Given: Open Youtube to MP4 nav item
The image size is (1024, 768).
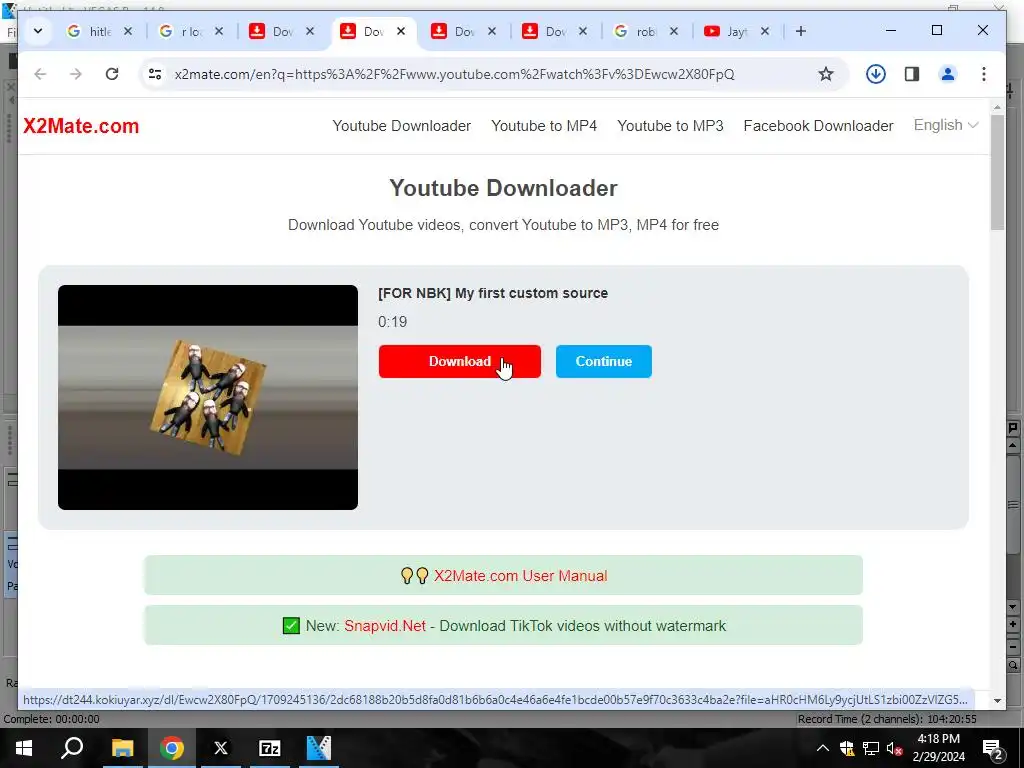Looking at the screenshot, I should [544, 125].
